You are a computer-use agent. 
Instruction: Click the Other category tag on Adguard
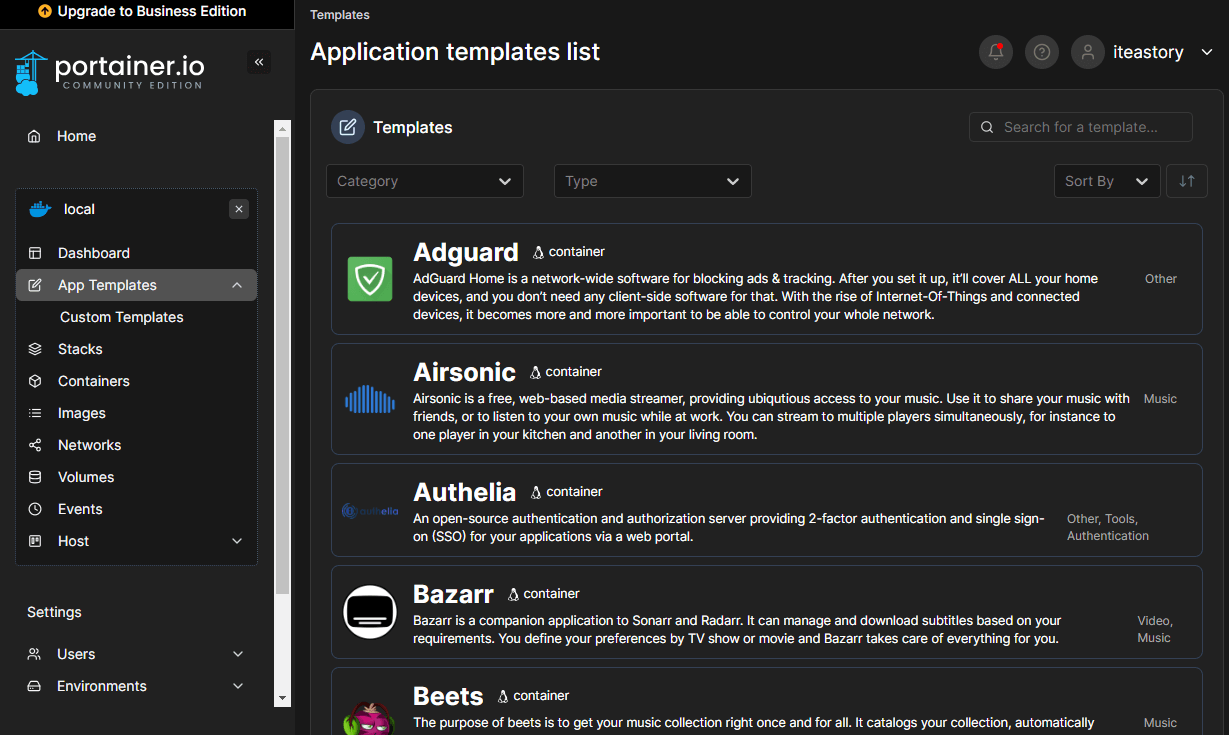(1161, 279)
